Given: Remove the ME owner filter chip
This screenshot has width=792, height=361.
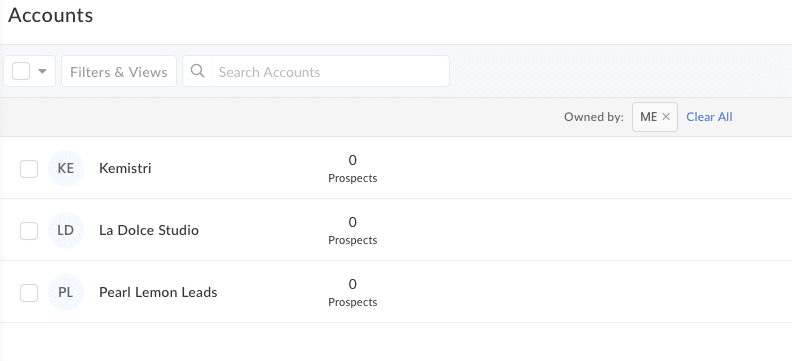Looking at the screenshot, I should [x=666, y=117].
